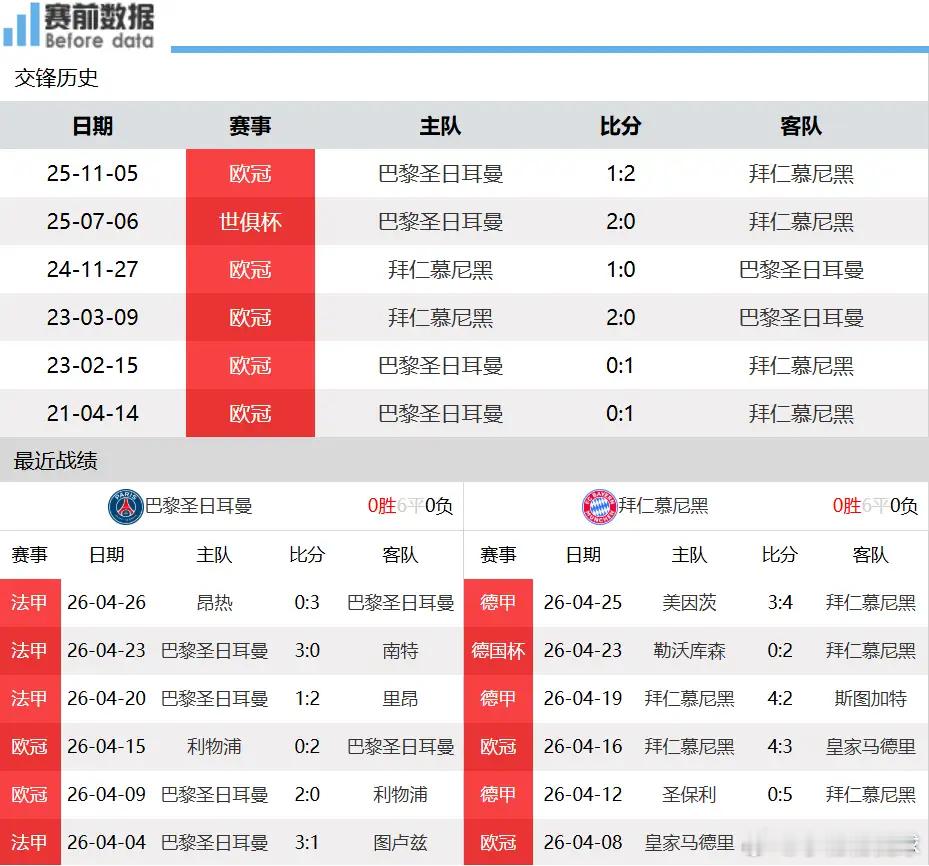Select the Bayern Munich club crest
This screenshot has width=929, height=866.
point(600,506)
